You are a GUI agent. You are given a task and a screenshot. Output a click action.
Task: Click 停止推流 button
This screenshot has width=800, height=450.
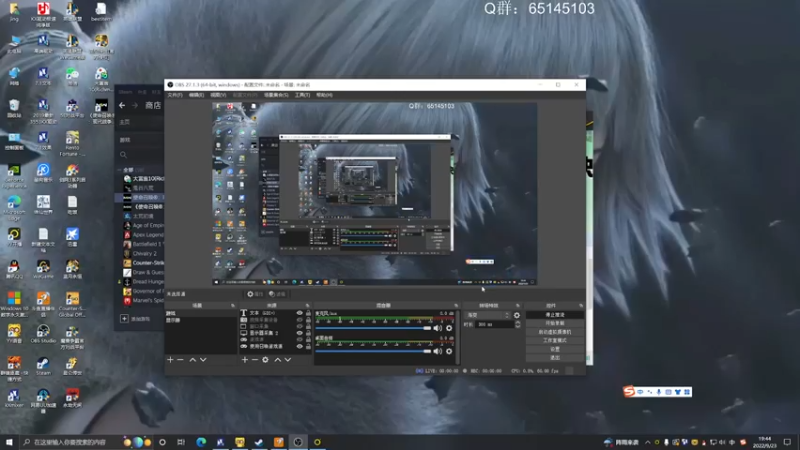[555, 315]
